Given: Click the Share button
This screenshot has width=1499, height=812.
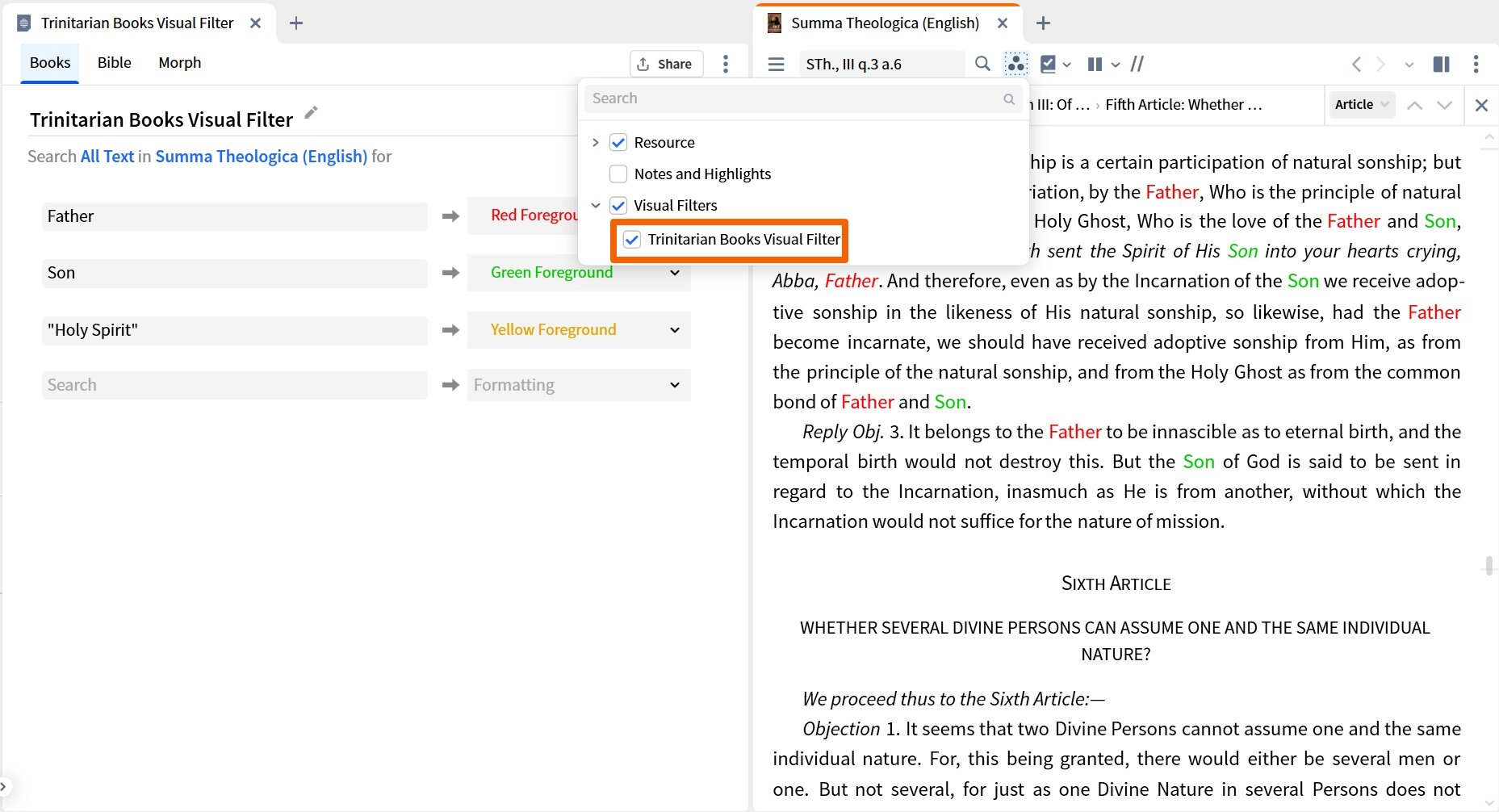Looking at the screenshot, I should point(665,64).
